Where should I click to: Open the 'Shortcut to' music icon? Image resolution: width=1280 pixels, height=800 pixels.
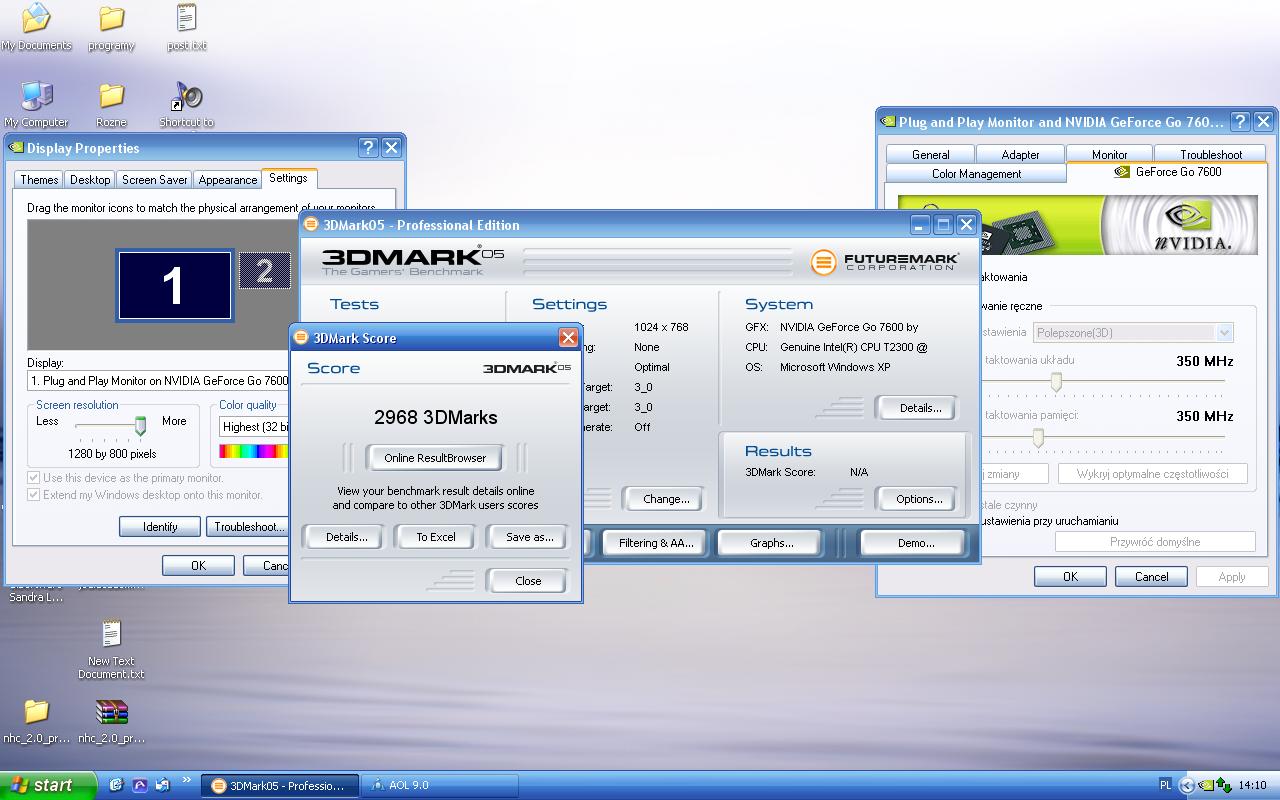[x=186, y=104]
